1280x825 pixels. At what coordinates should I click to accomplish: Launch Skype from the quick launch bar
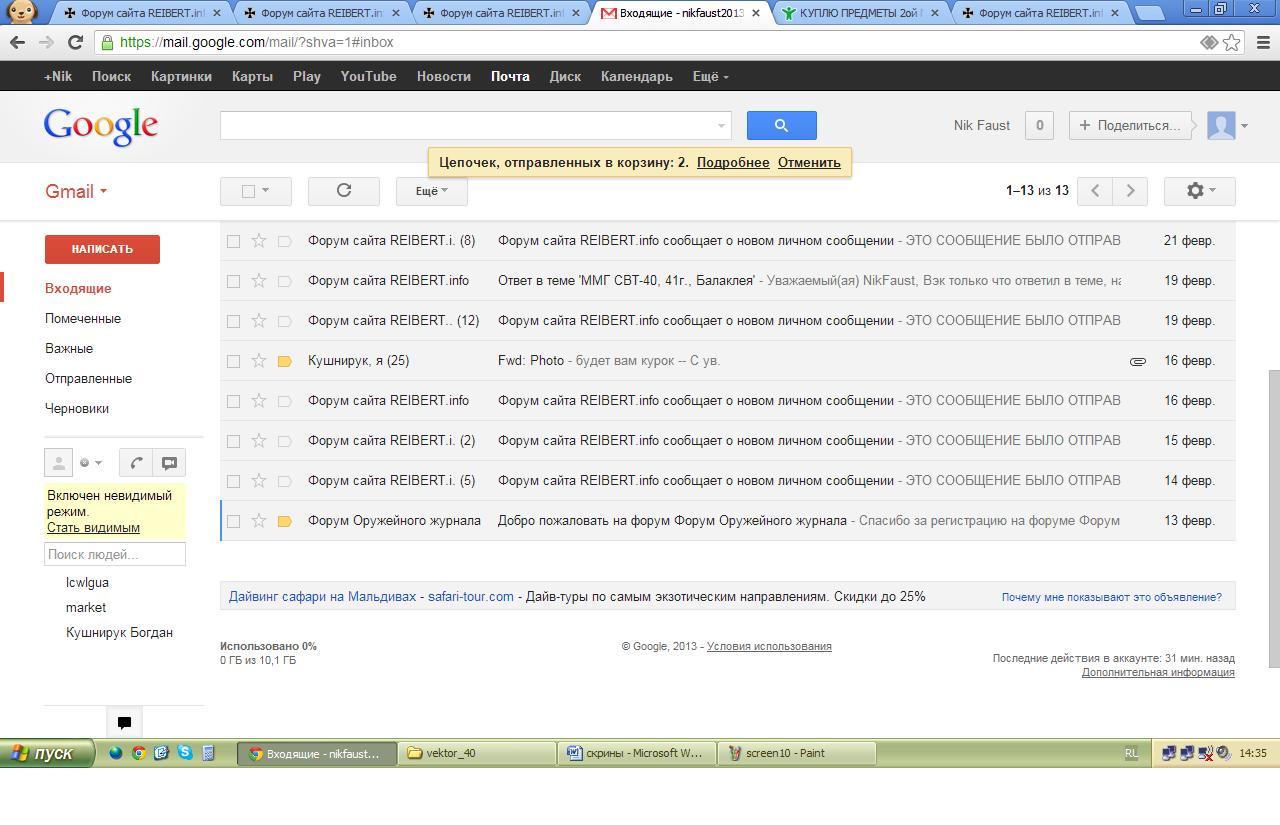click(185, 753)
